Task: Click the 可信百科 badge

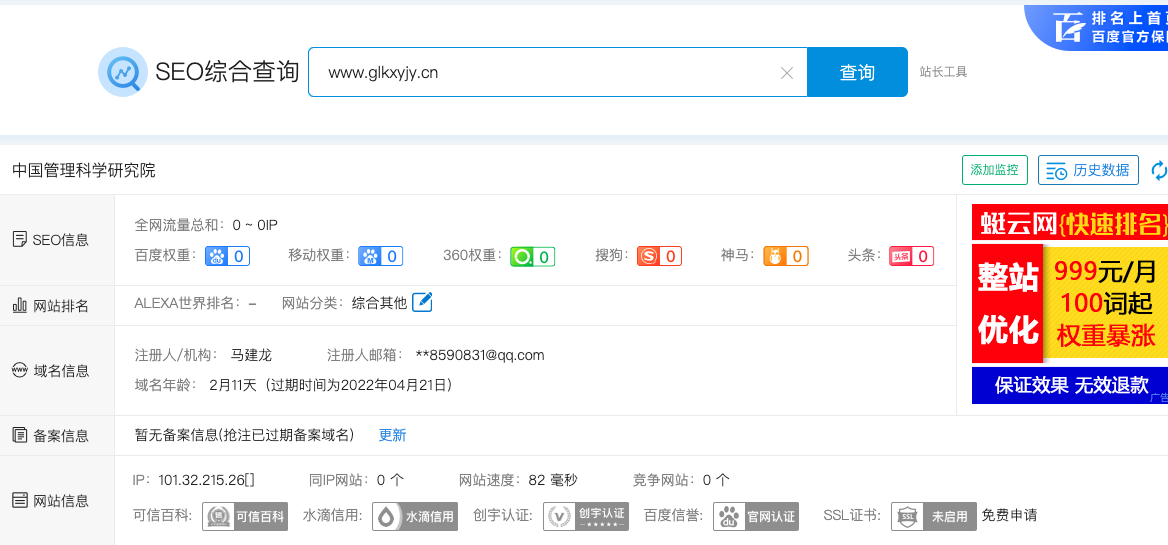Action: pyautogui.click(x=245, y=517)
